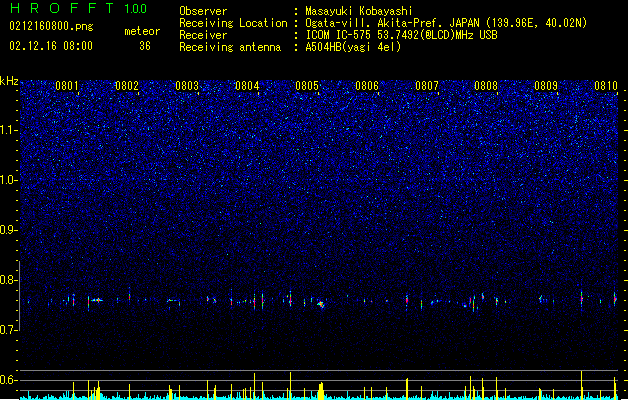Click the 1.0 kHz axis label
Image resolution: width=629 pixels, height=400 pixels.
8,180
